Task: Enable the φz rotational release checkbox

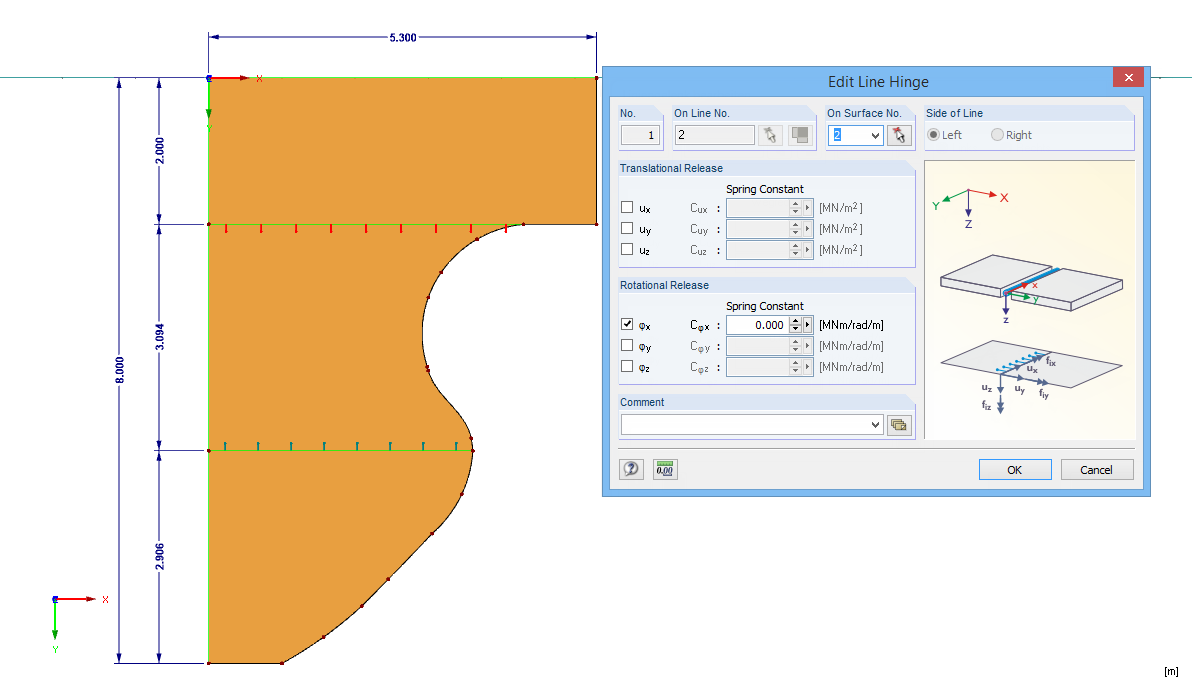Action: coord(627,366)
